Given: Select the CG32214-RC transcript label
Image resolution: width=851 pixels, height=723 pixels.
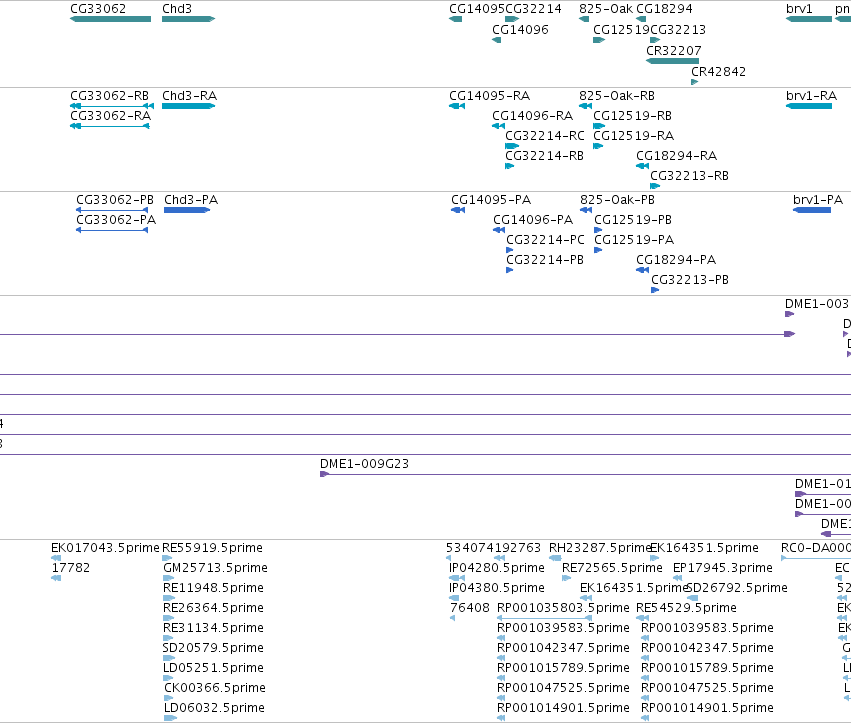Looking at the screenshot, I should coord(545,136).
